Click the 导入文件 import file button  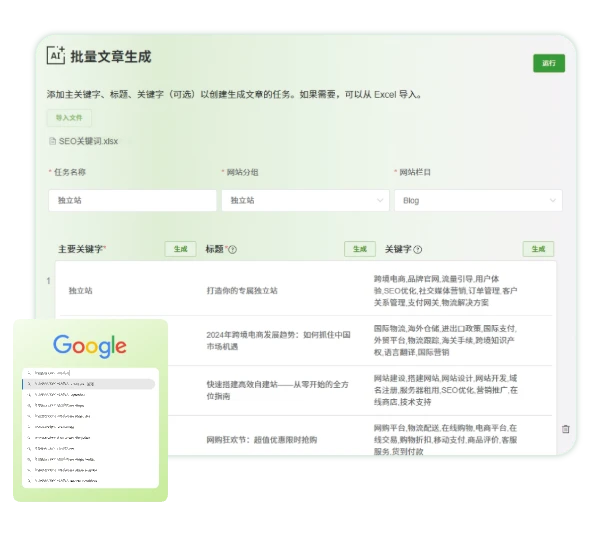(x=69, y=118)
